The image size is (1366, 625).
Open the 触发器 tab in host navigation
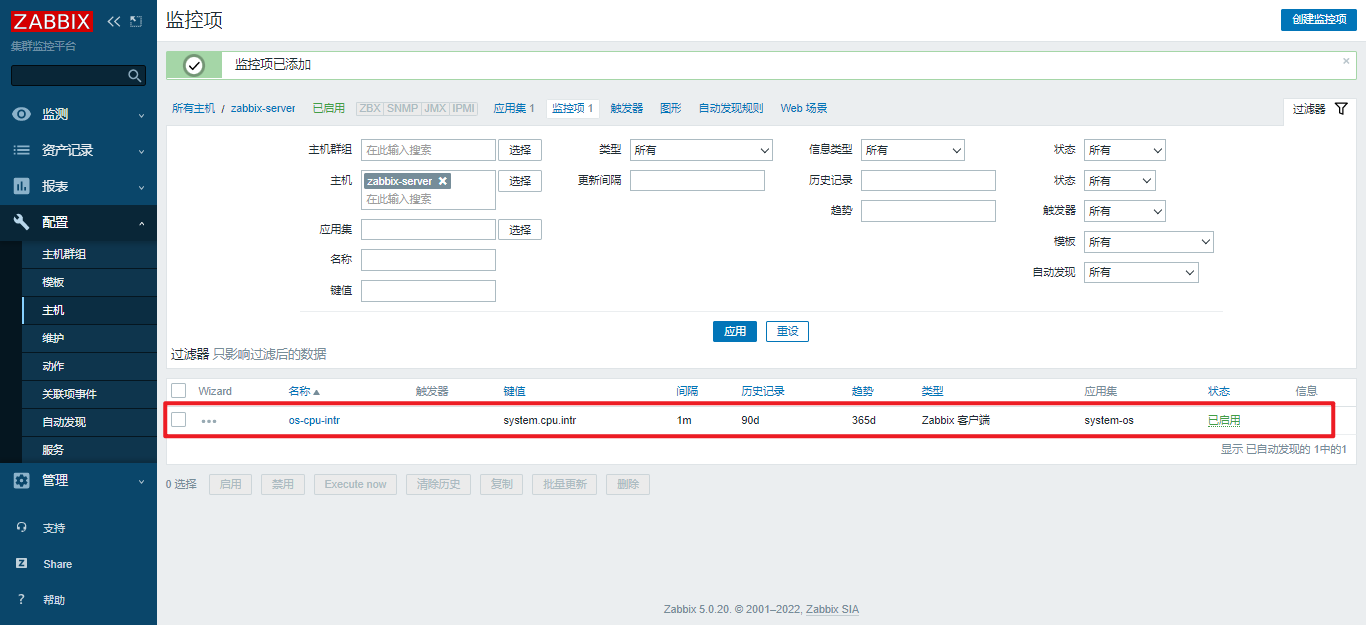(627, 108)
